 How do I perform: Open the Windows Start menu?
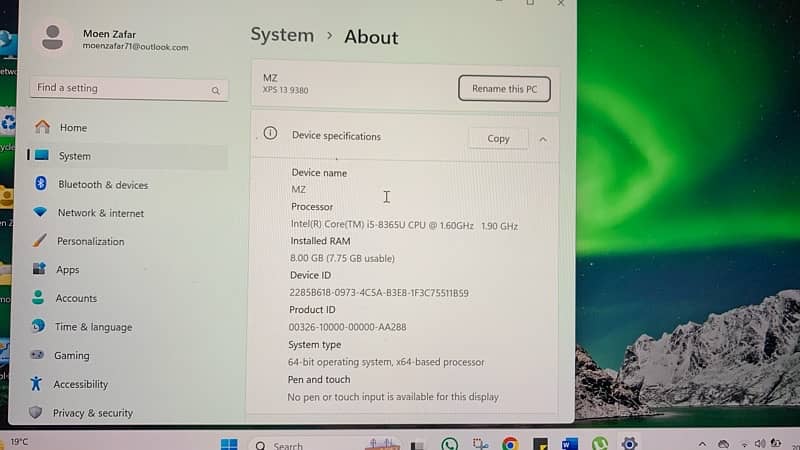tap(229, 444)
